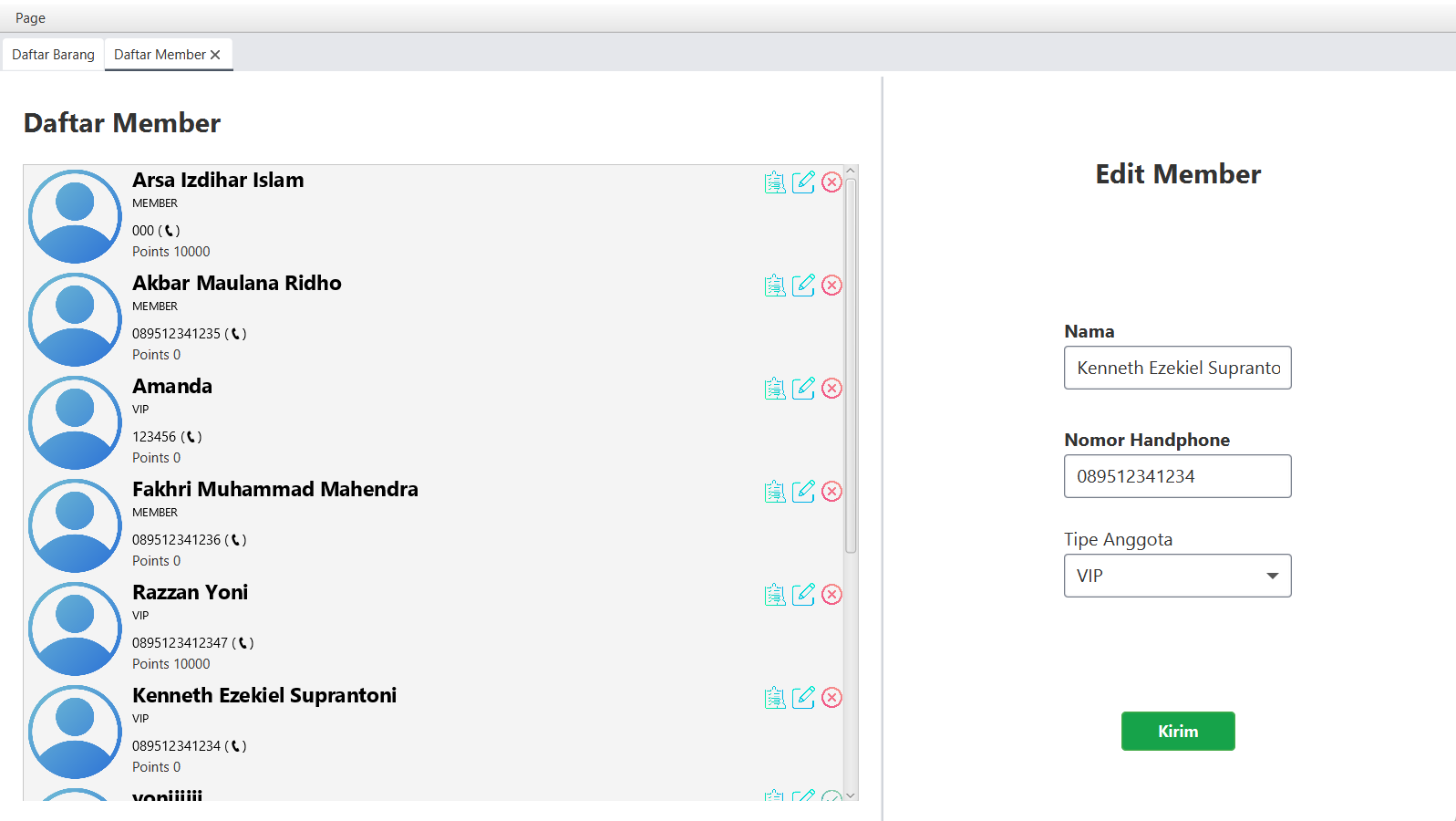Click Akbar Maulana Ridho's avatar picture
This screenshot has width=1456, height=821.
pyautogui.click(x=75, y=319)
